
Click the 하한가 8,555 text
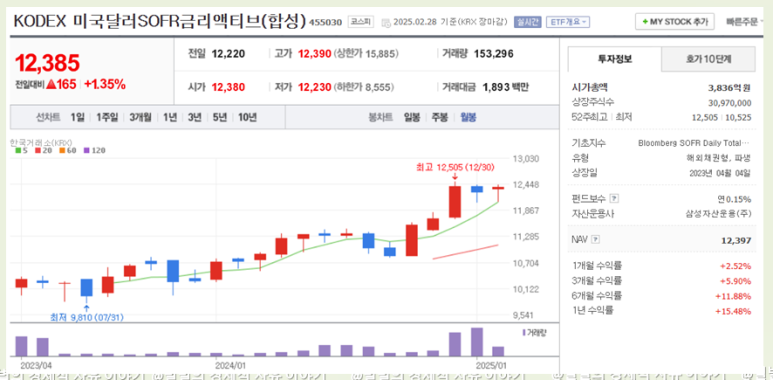pyautogui.click(x=364, y=88)
